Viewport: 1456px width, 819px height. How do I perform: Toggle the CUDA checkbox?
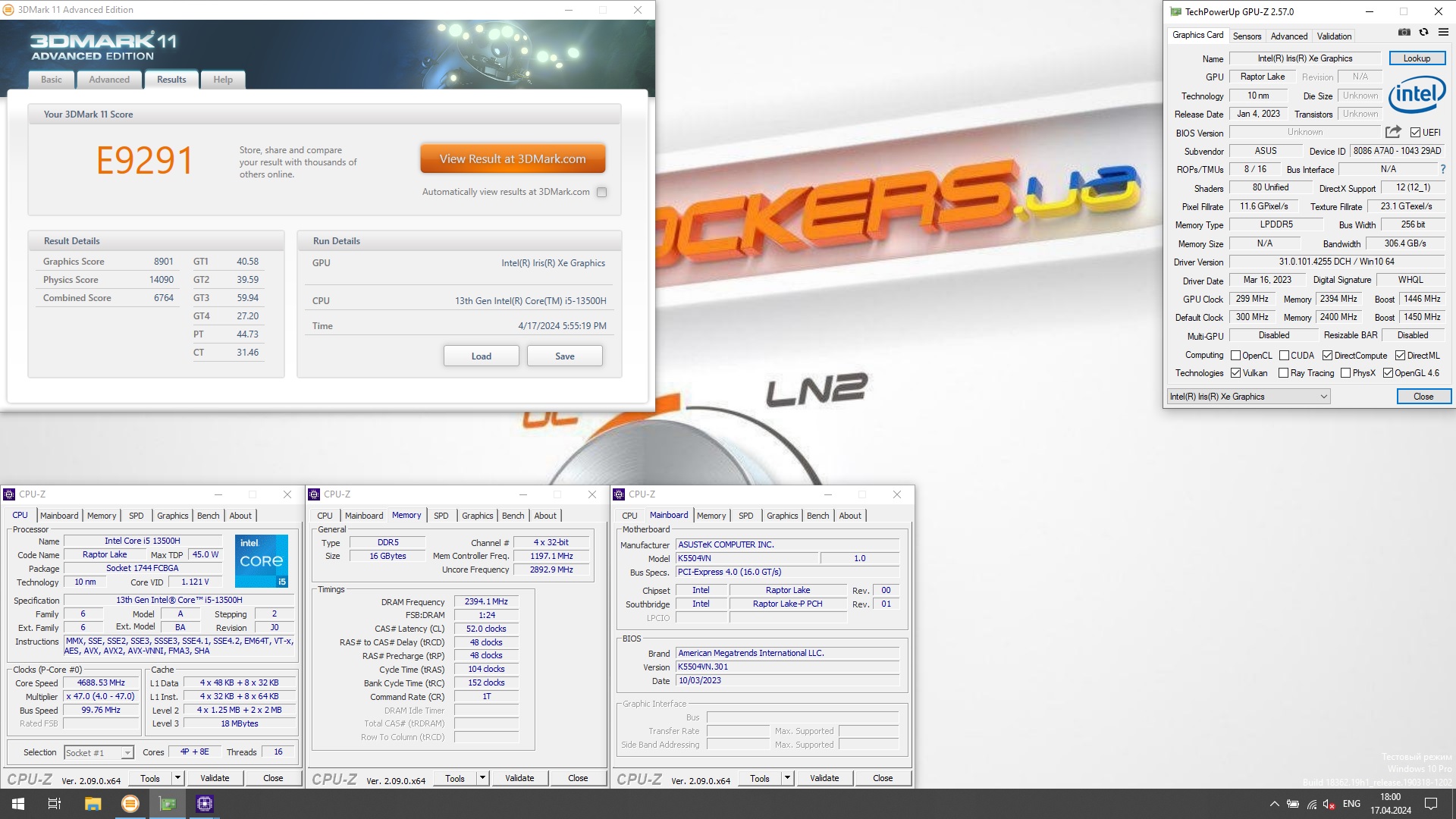tap(1284, 356)
